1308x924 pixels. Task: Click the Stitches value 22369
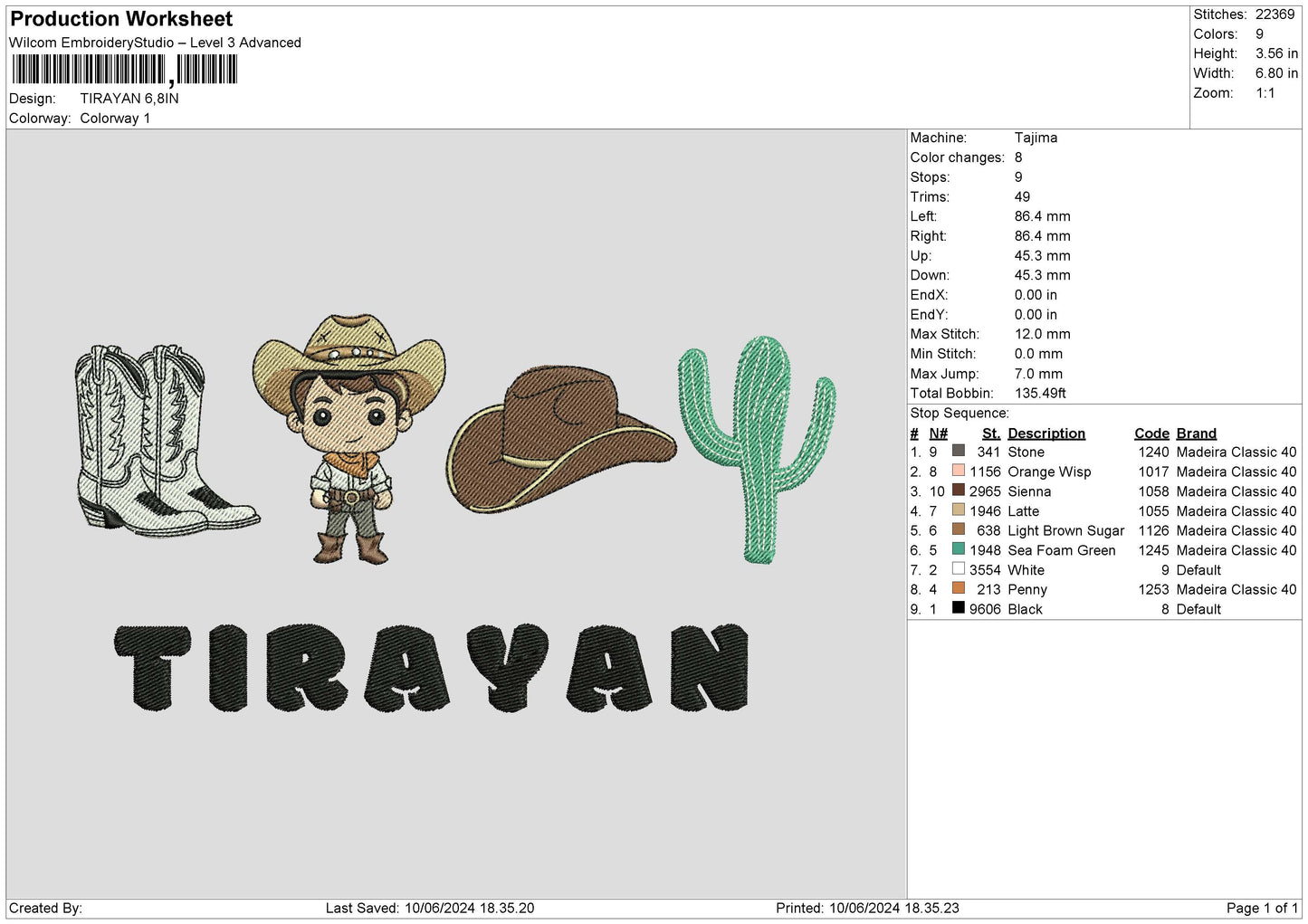1275,14
